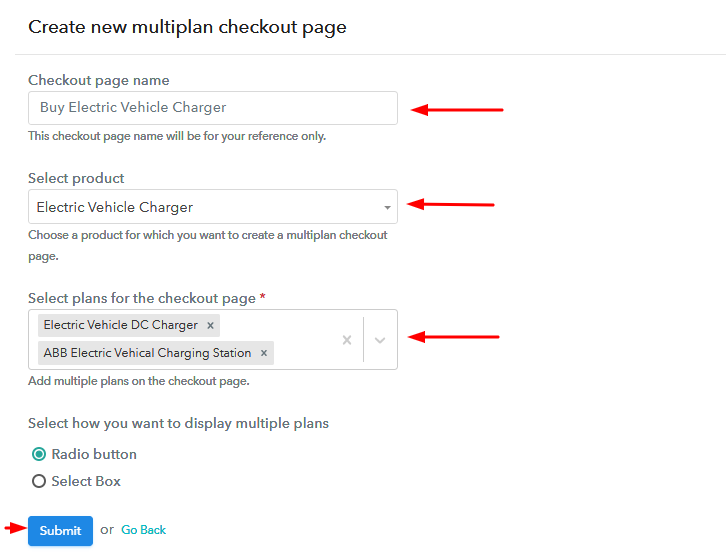Follow the Go Back link
The height and width of the screenshot is (557, 726).
[144, 530]
